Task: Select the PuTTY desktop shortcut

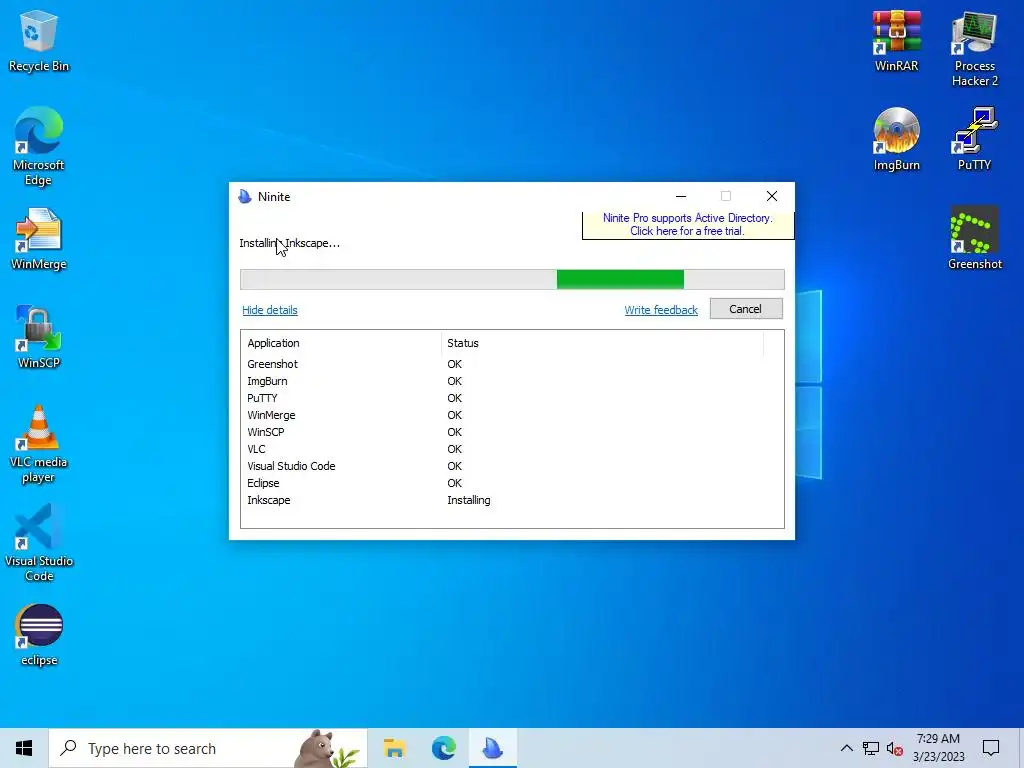Action: point(974,140)
